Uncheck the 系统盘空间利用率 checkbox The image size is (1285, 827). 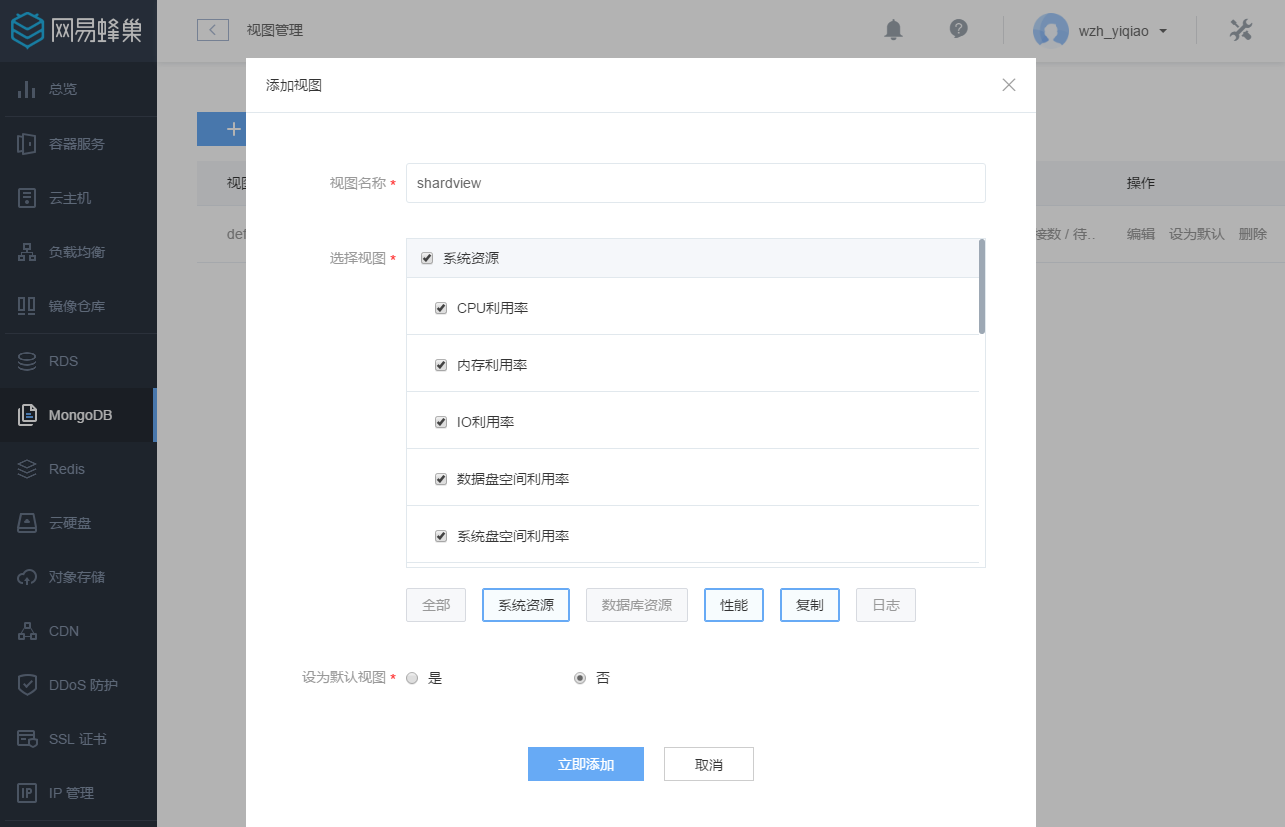(441, 536)
